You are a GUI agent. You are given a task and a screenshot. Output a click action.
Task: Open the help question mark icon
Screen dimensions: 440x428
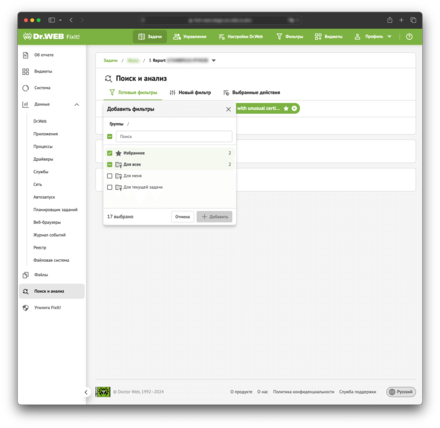pyautogui.click(x=409, y=37)
